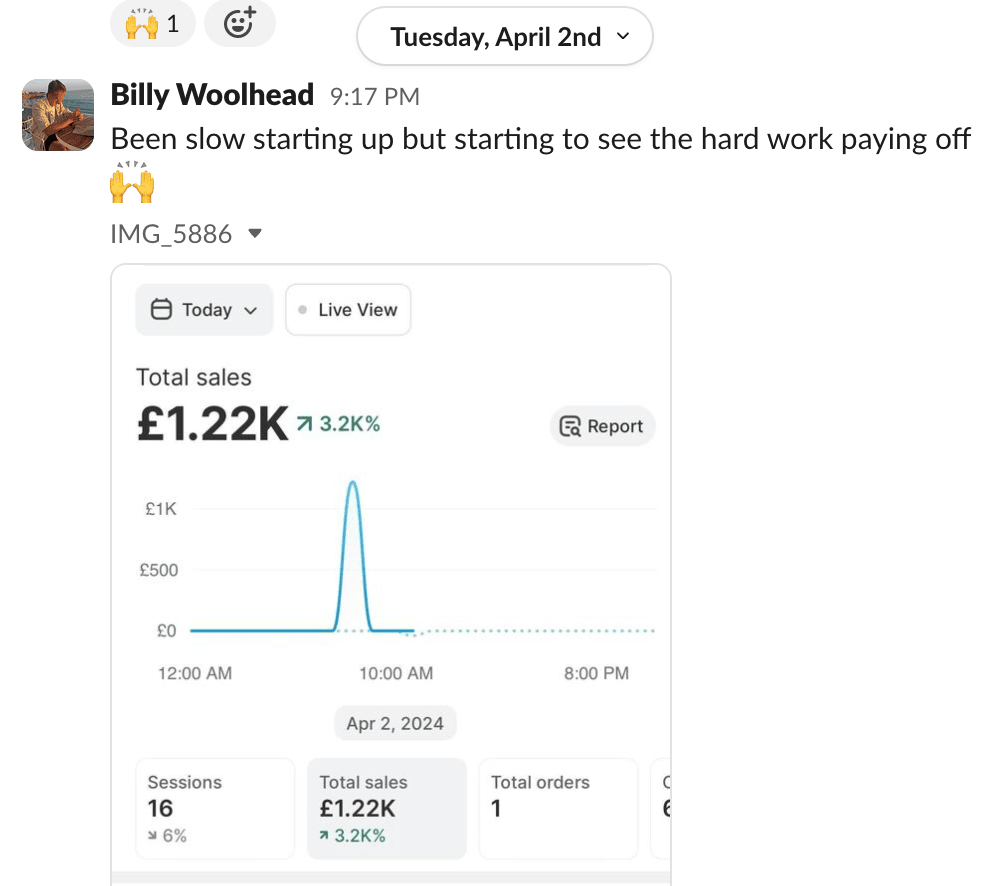Open the add reaction emoji picker
This screenshot has height=886, width=996.
coord(239,23)
